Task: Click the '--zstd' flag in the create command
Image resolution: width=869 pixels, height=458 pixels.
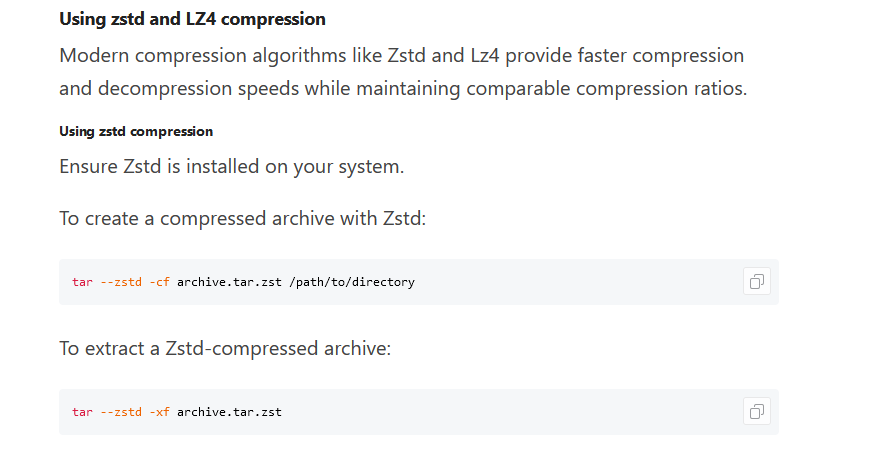Action: [x=121, y=282]
